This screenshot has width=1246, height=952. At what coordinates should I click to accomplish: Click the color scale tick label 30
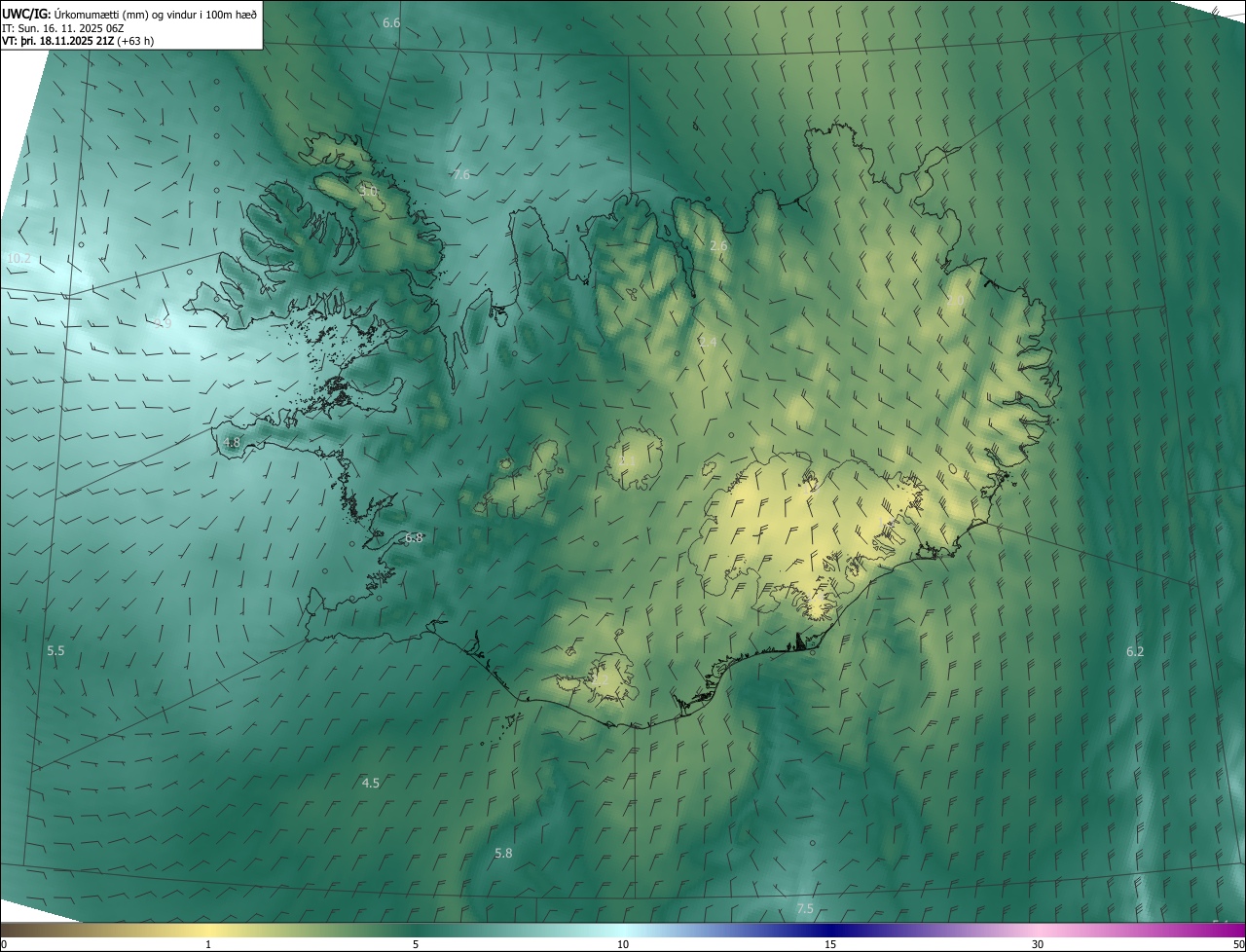tap(1038, 944)
